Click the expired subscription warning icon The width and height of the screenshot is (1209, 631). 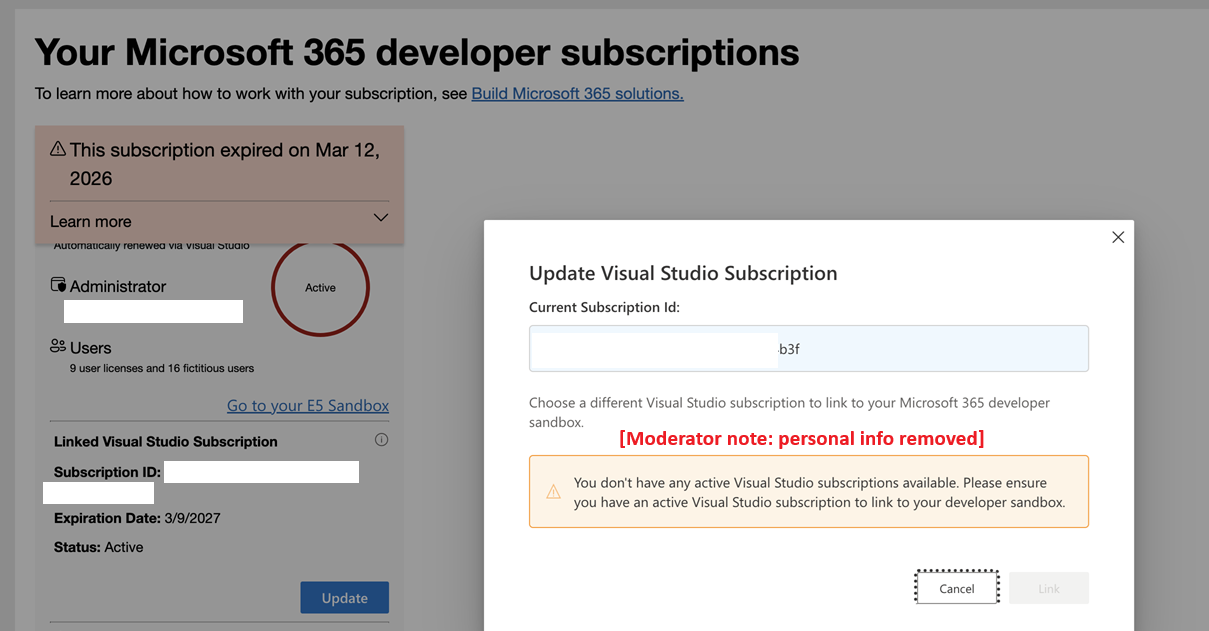(x=58, y=149)
